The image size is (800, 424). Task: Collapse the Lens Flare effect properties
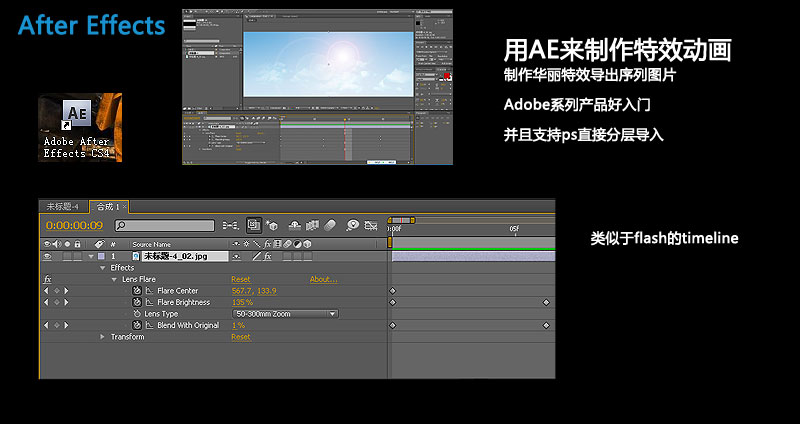click(114, 279)
